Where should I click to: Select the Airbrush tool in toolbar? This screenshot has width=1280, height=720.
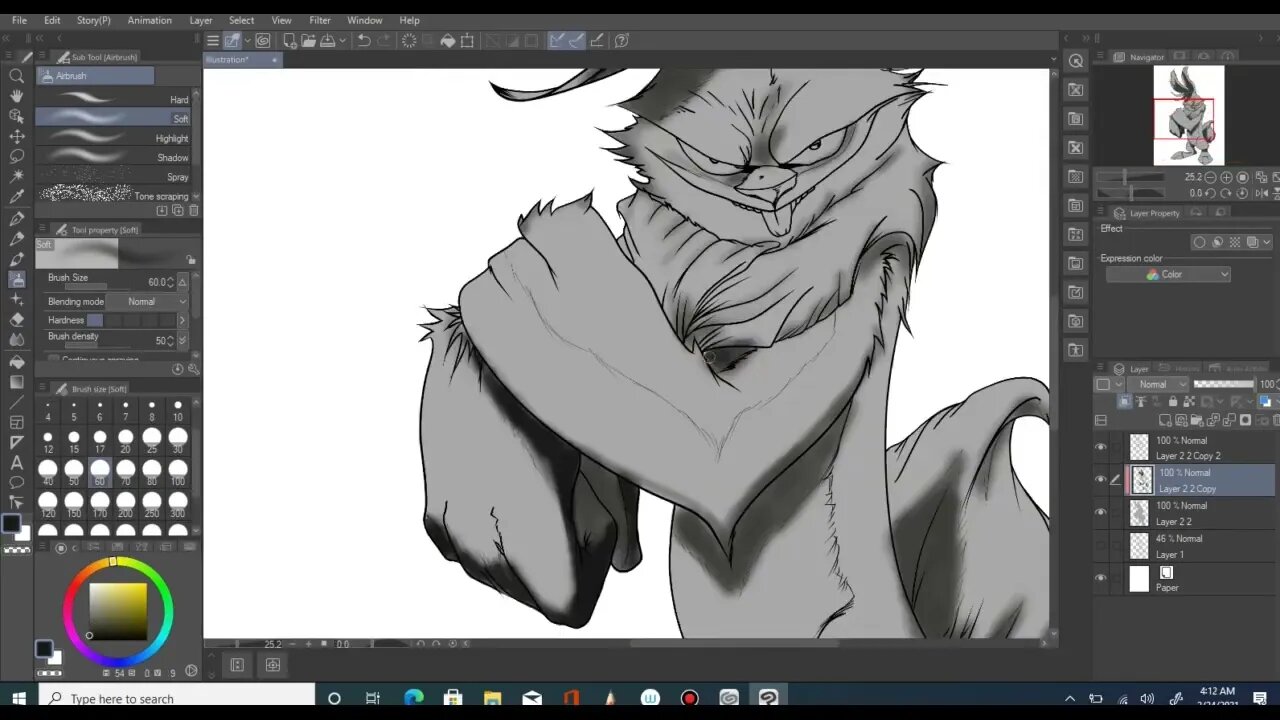pyautogui.click(x=17, y=279)
